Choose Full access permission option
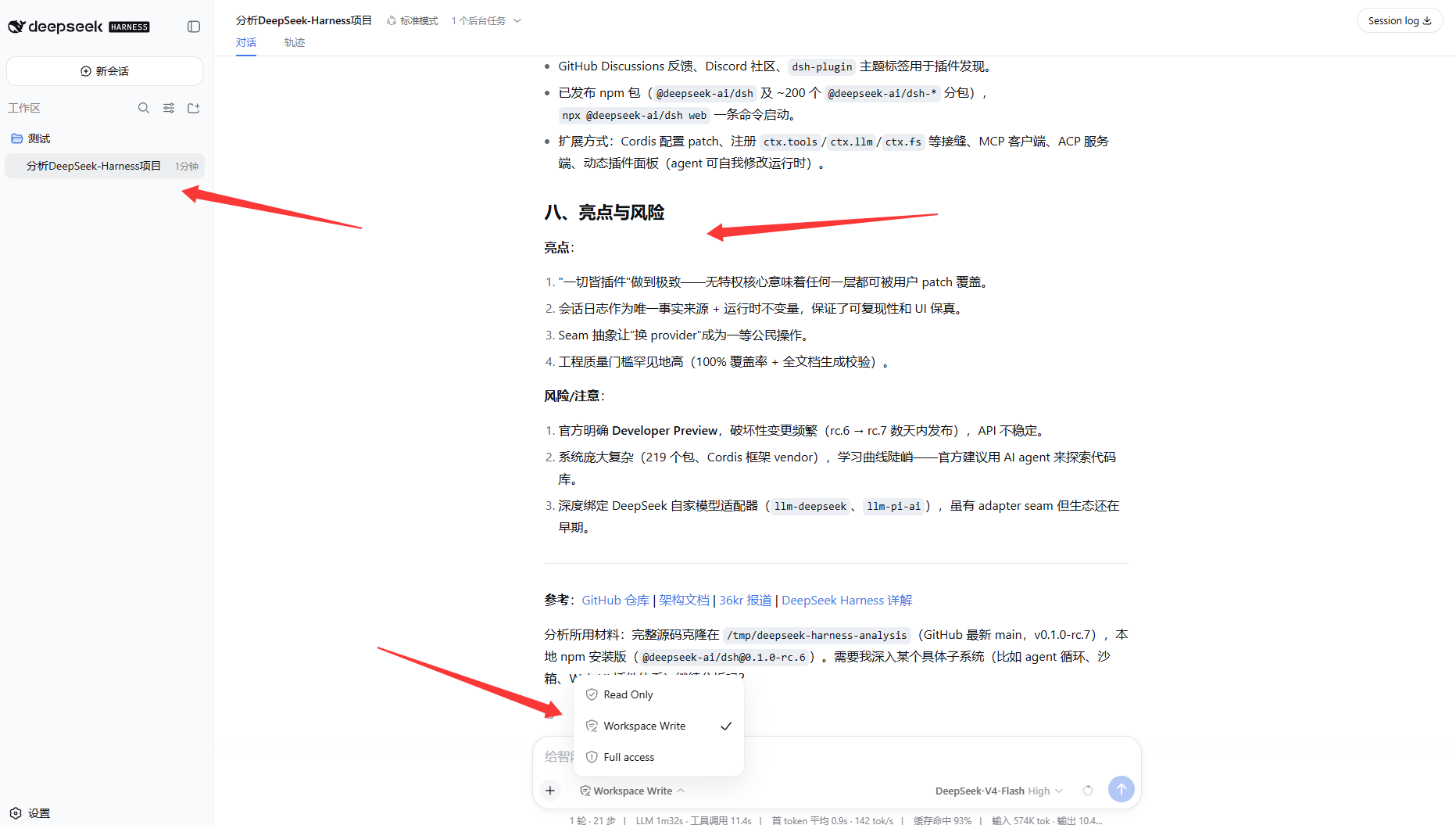The width and height of the screenshot is (1456, 825). pyautogui.click(x=659, y=757)
